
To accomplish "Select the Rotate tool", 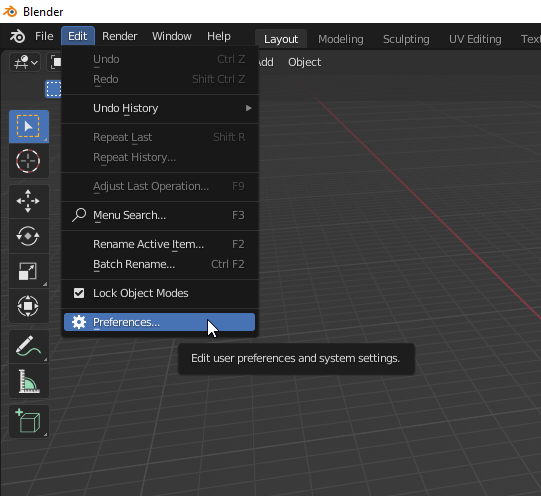I will point(29,236).
